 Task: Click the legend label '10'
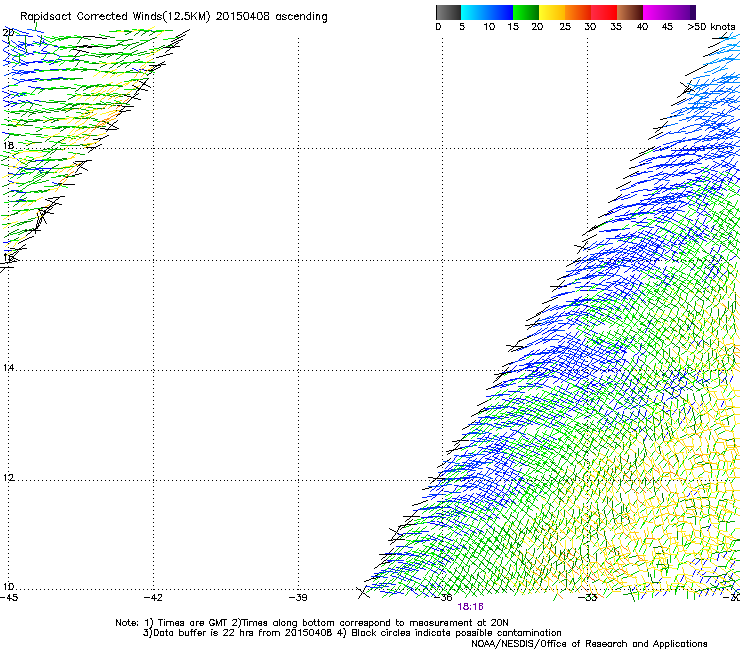coord(489,27)
